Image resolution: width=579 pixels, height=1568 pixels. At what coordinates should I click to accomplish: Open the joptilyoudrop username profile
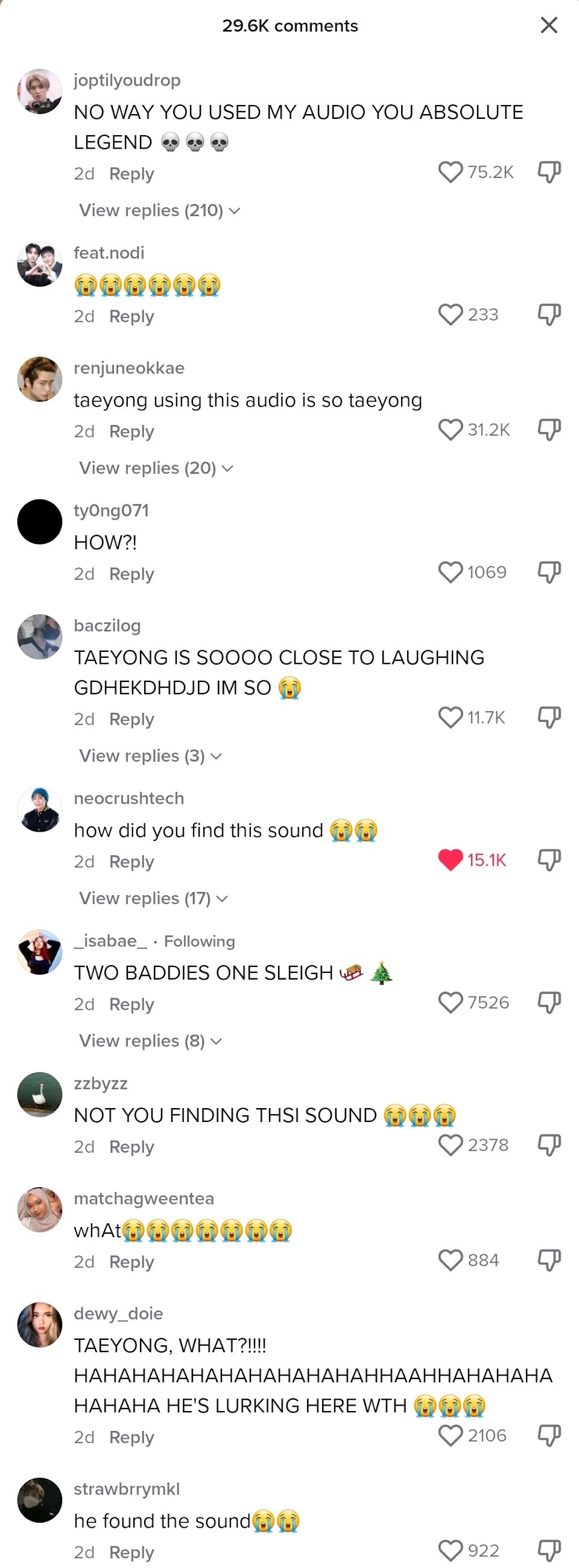(127, 80)
